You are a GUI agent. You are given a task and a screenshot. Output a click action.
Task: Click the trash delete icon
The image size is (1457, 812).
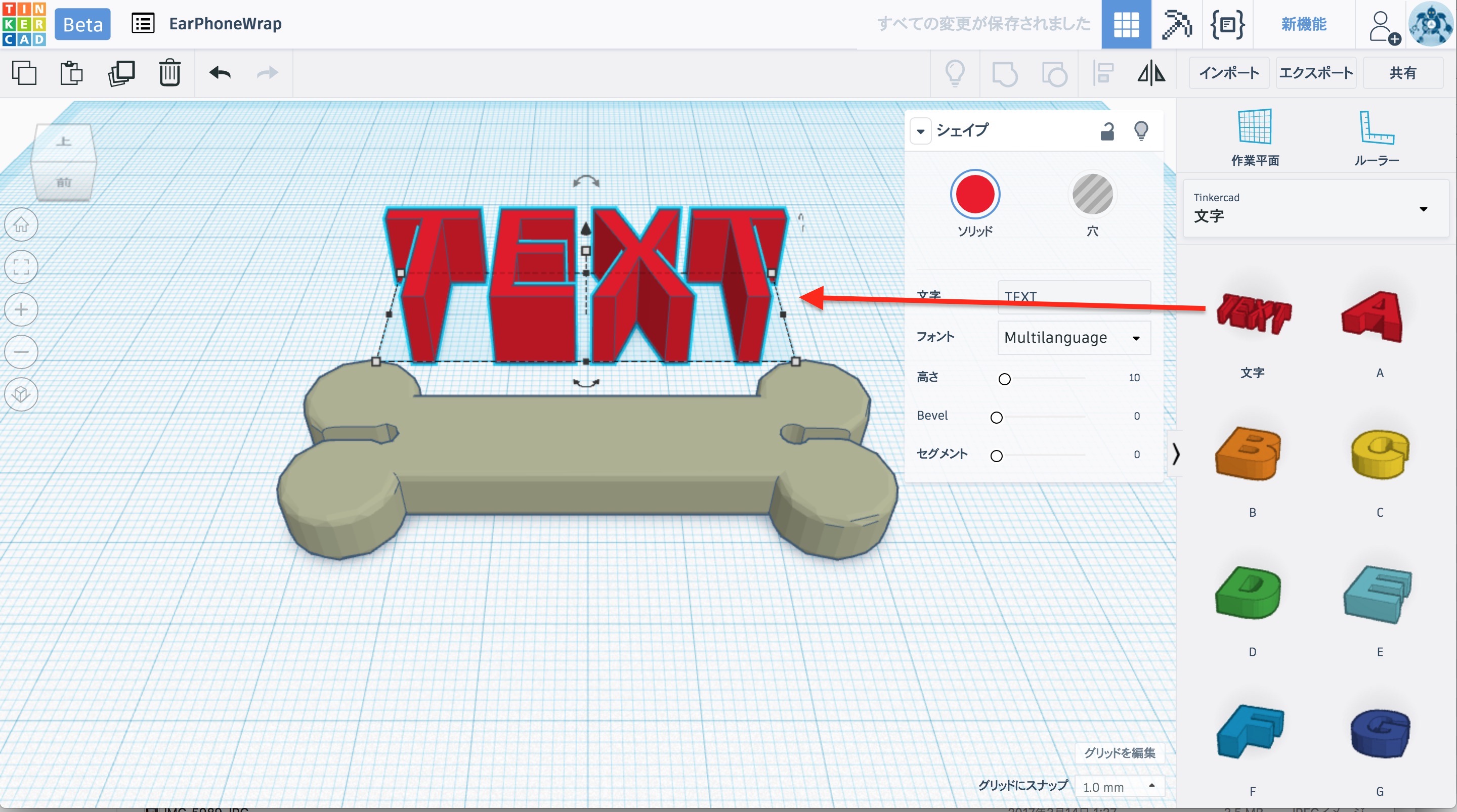tap(169, 73)
